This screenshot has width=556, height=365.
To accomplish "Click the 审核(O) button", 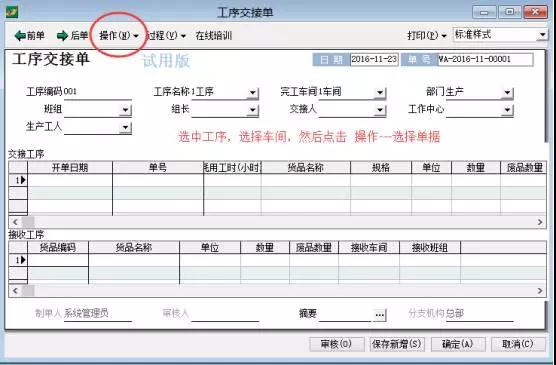I will (336, 344).
